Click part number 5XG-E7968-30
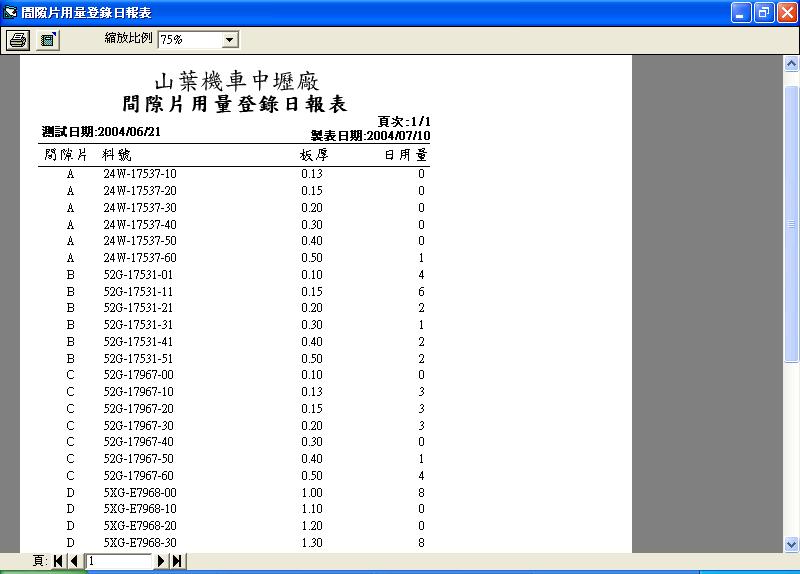The width and height of the screenshot is (800, 574). click(x=140, y=542)
